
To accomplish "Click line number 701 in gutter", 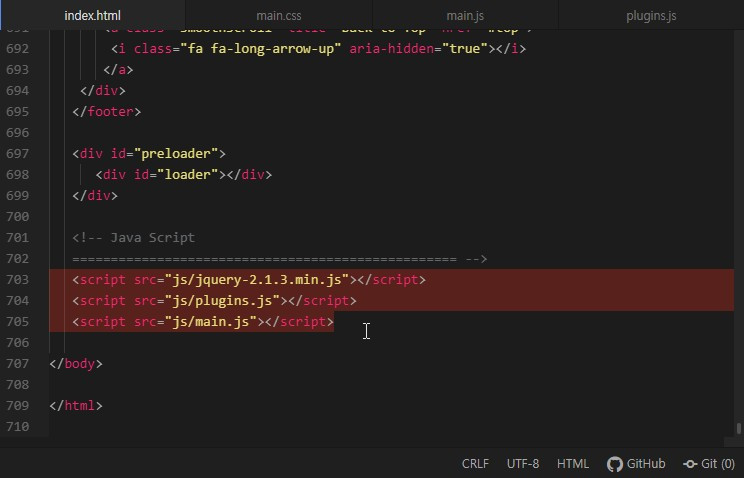I will 18,237.
